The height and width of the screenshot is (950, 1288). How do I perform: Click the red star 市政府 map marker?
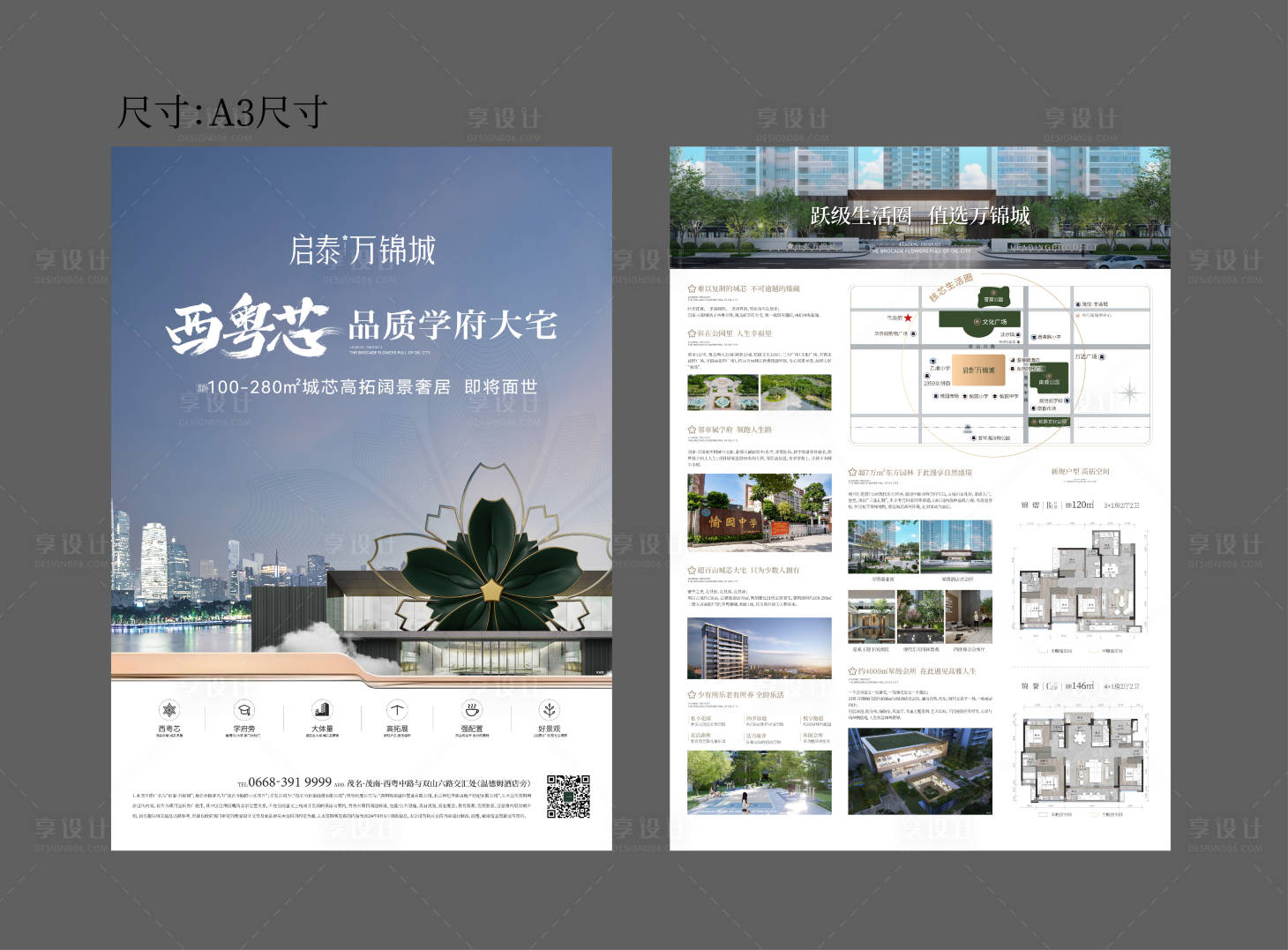click(x=908, y=318)
